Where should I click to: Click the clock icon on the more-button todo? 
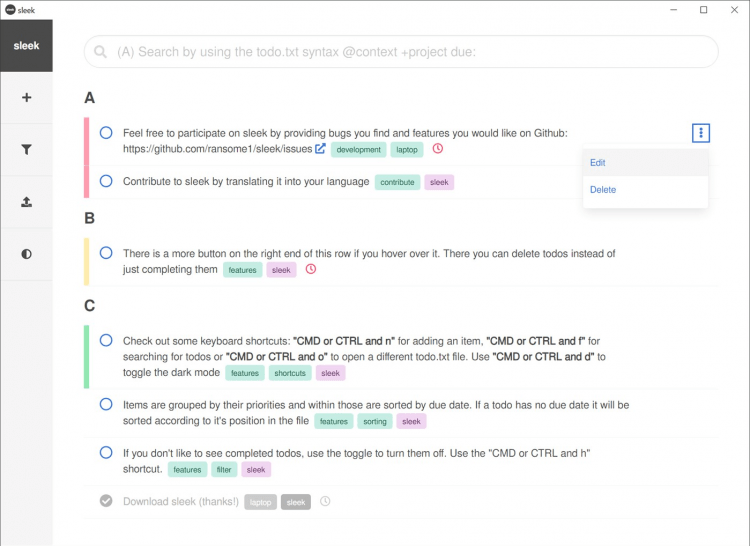[x=310, y=269]
